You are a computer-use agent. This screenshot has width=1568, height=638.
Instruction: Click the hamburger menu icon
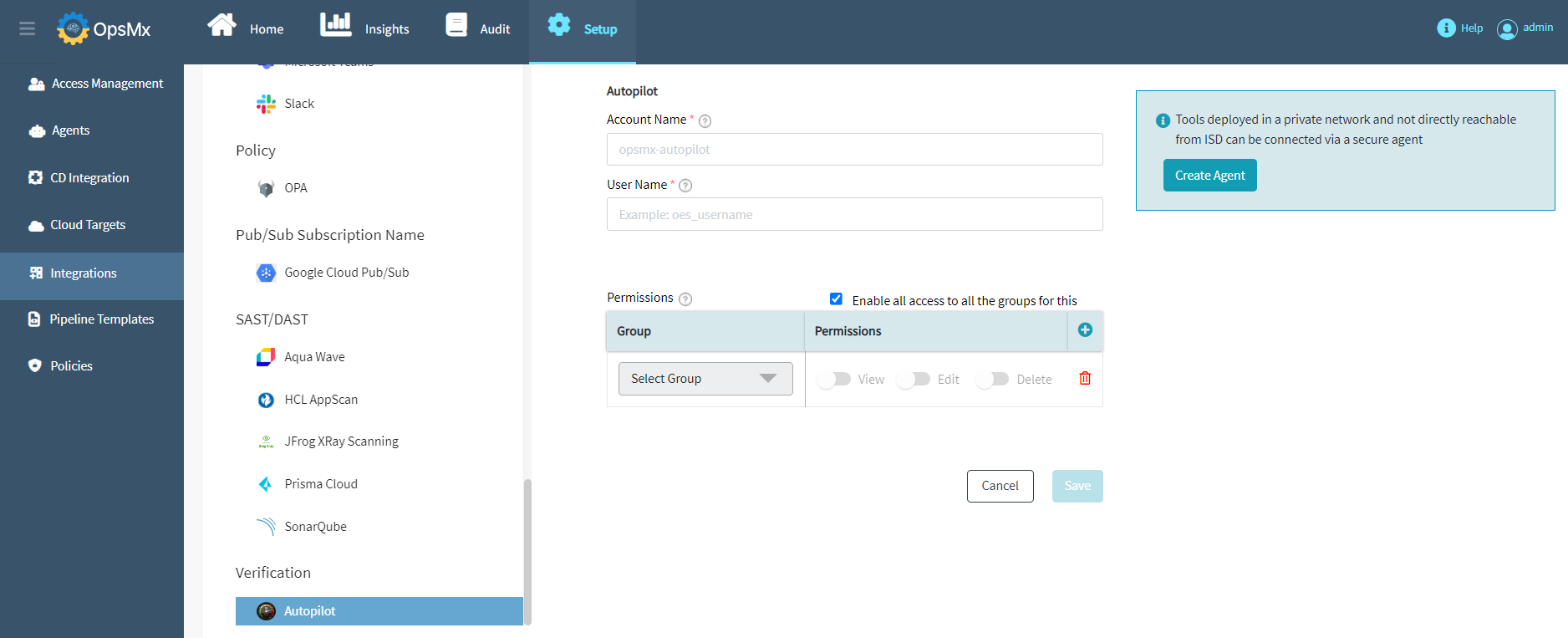[27, 29]
